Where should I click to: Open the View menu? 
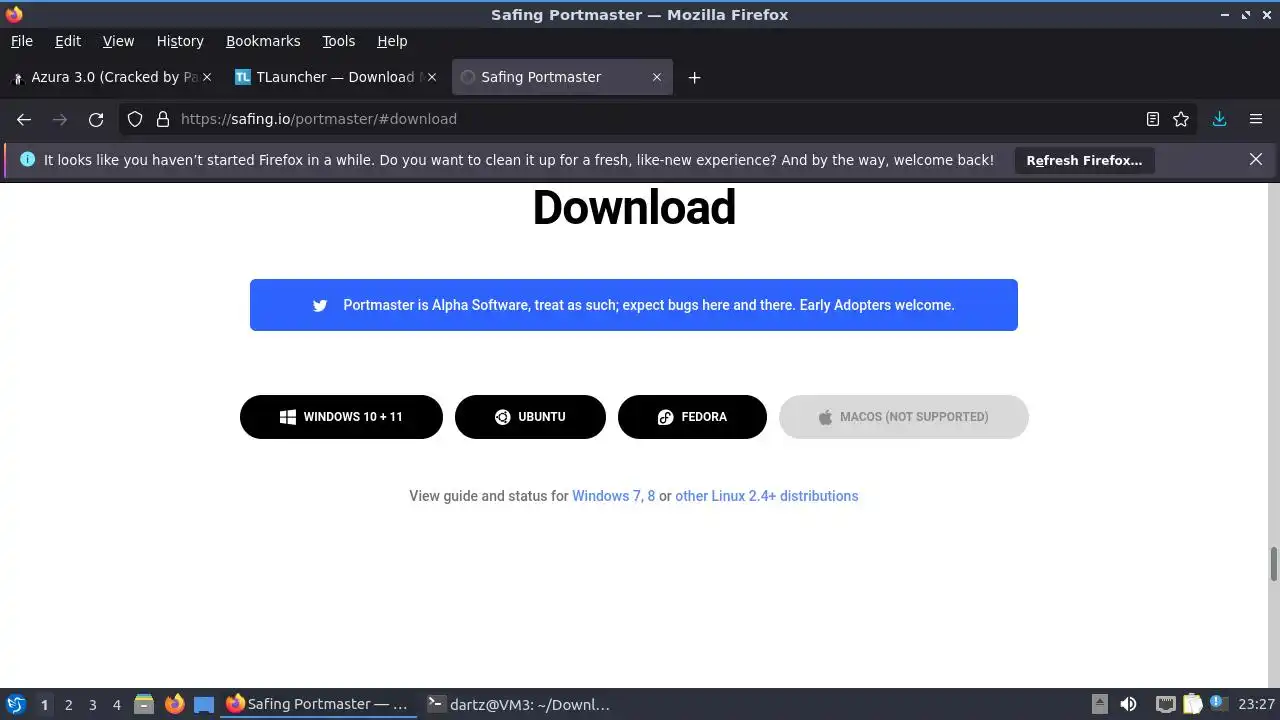point(118,41)
